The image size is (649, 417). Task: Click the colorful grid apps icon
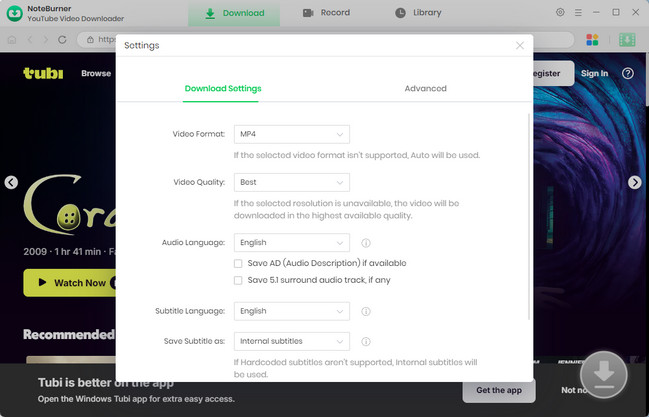click(593, 40)
